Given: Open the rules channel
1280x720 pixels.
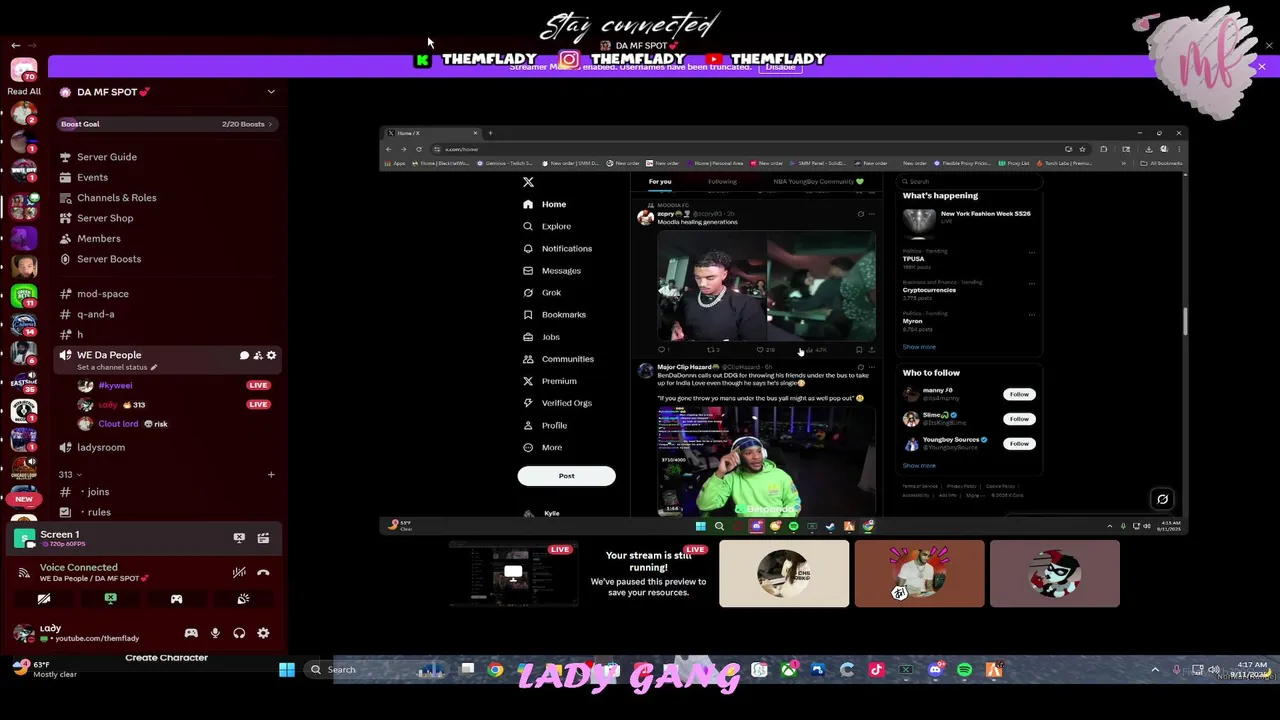Looking at the screenshot, I should tap(98, 512).
